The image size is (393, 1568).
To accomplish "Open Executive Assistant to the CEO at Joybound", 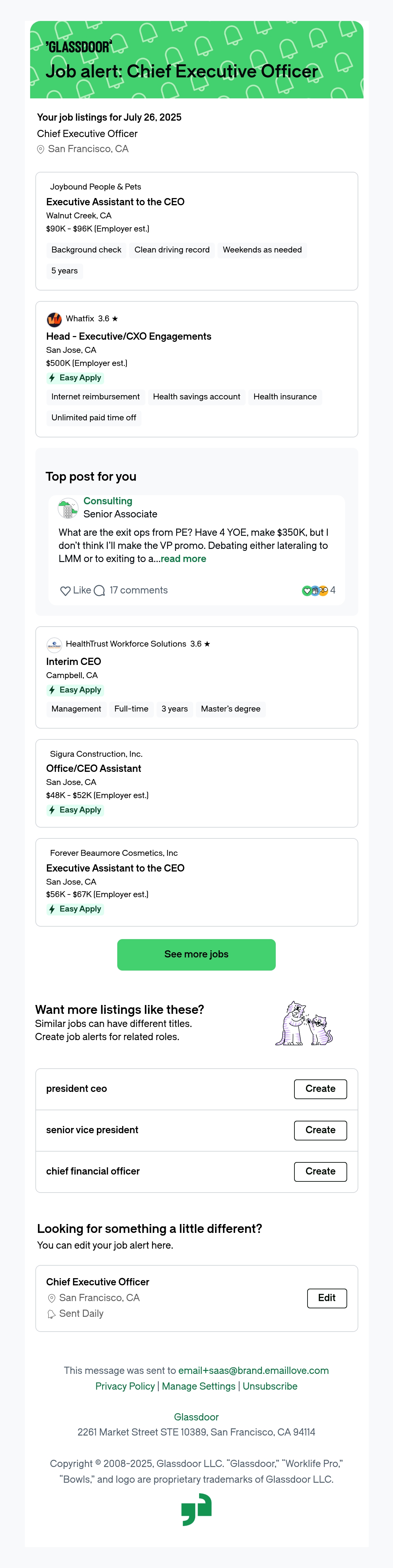I will pyautogui.click(x=115, y=202).
